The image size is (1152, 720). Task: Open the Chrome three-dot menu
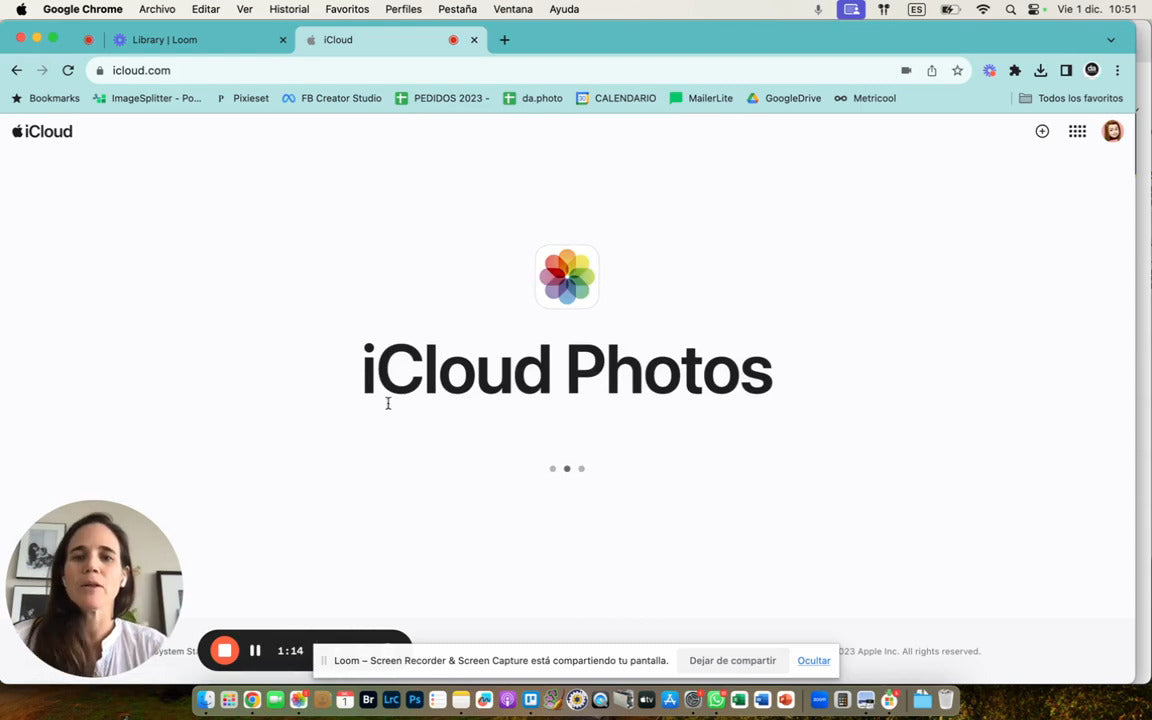(x=1117, y=70)
